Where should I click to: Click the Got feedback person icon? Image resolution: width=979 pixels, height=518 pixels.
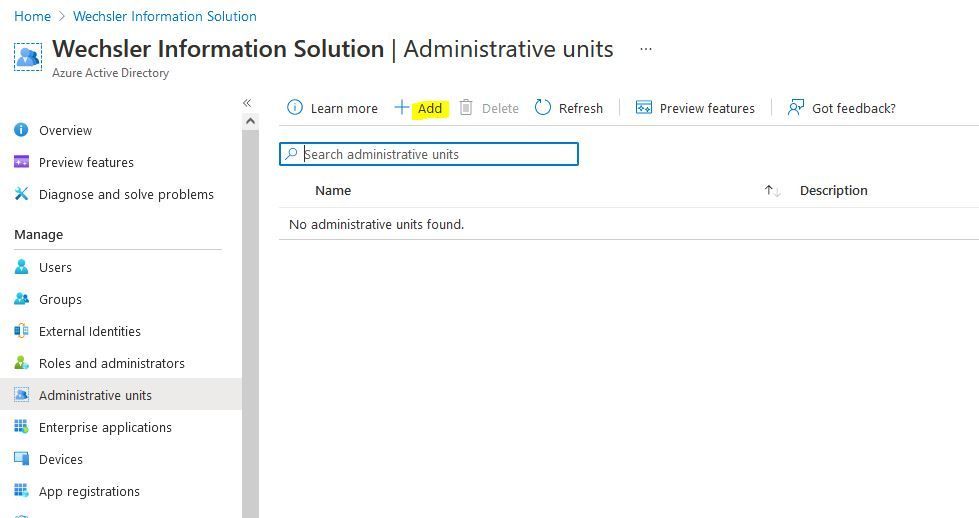coord(795,107)
